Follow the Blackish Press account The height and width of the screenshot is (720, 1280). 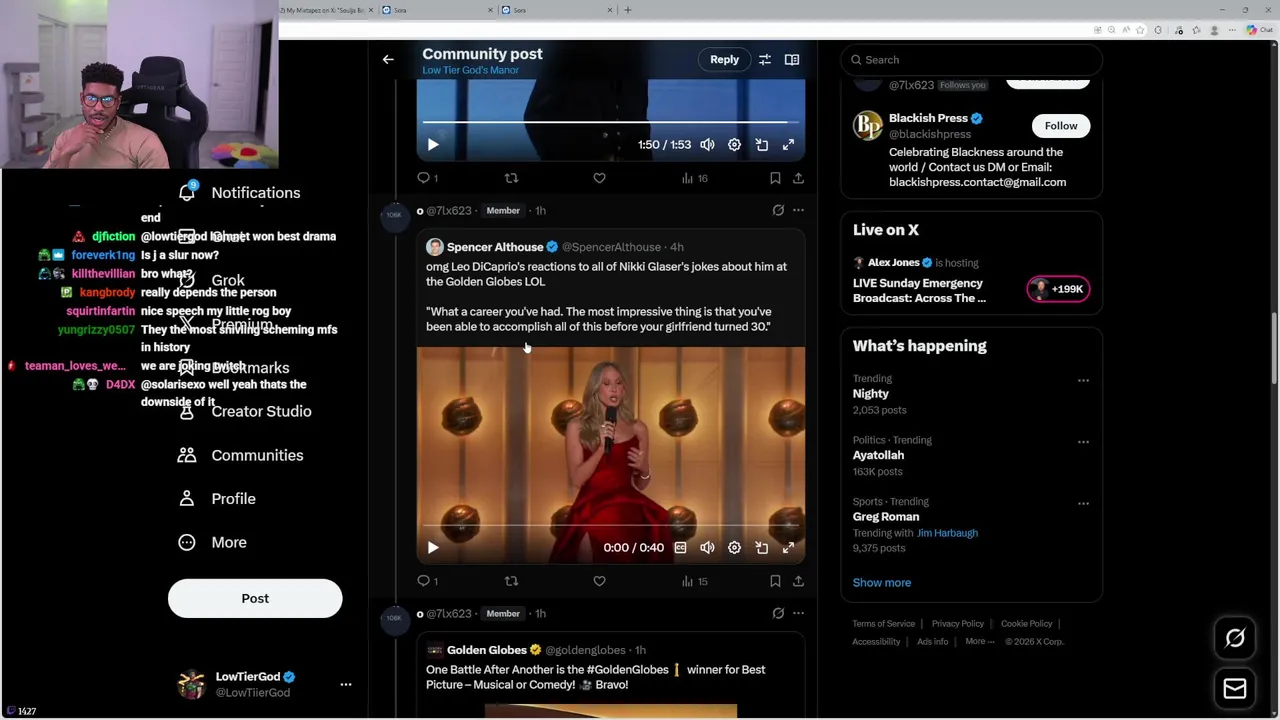[x=1061, y=126]
